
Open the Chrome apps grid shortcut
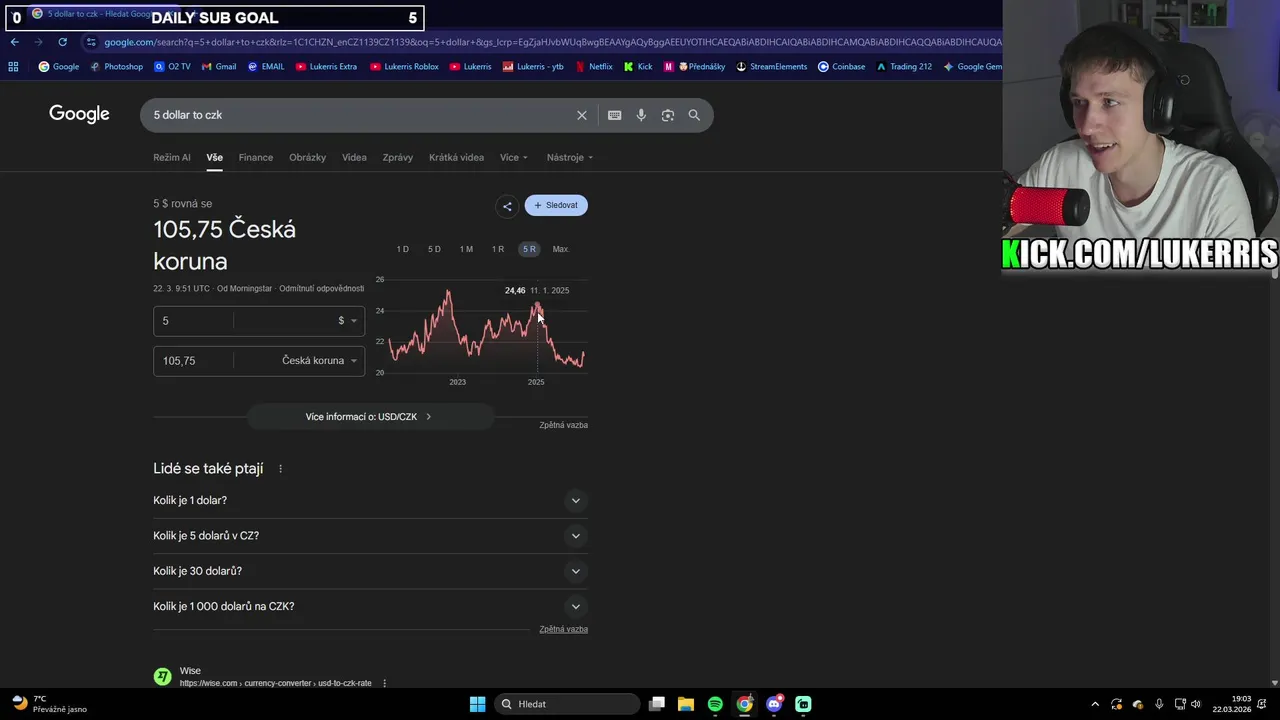pyautogui.click(x=13, y=67)
